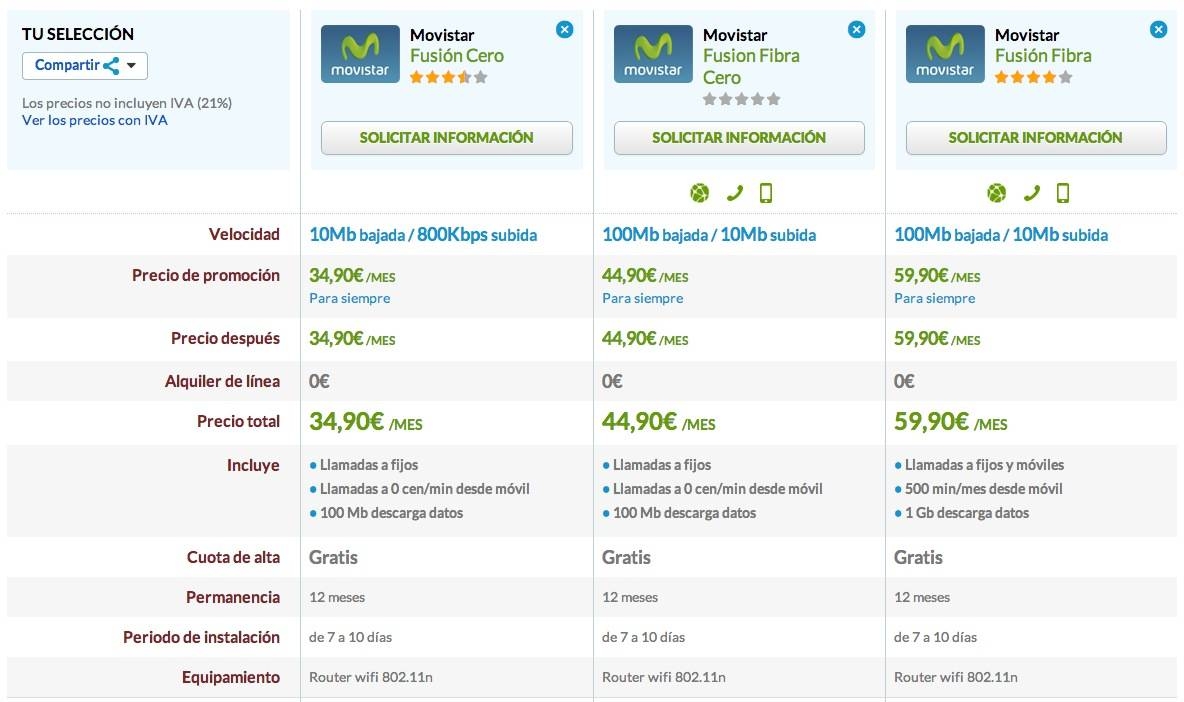Click the Alquiler de línea row label

coord(222,382)
